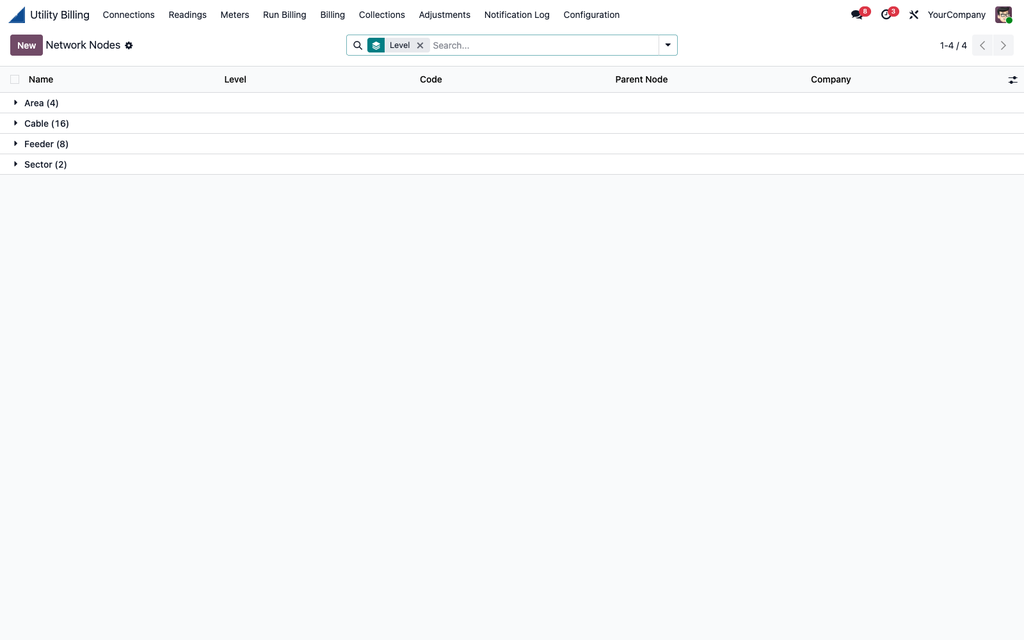Open the Meters menu
The image size is (1024, 640).
[234, 14]
